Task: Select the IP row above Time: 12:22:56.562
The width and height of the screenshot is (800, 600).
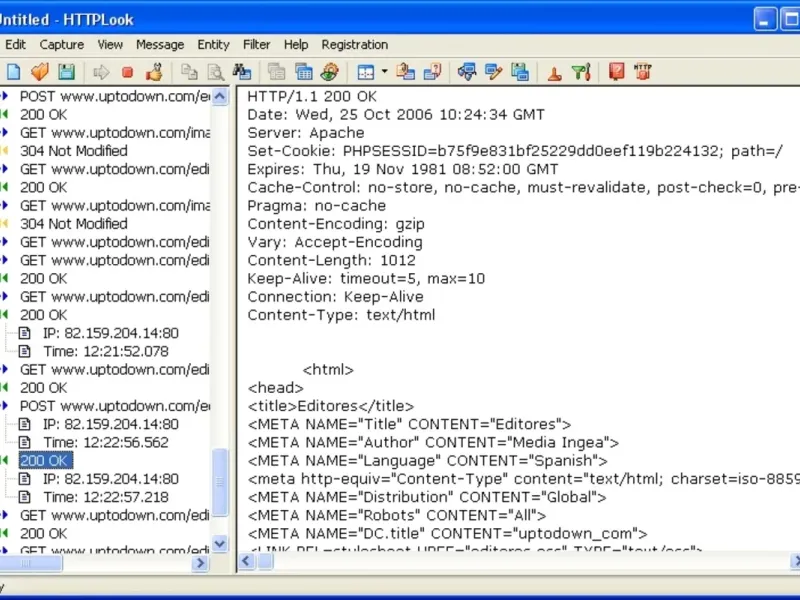Action: pos(111,424)
